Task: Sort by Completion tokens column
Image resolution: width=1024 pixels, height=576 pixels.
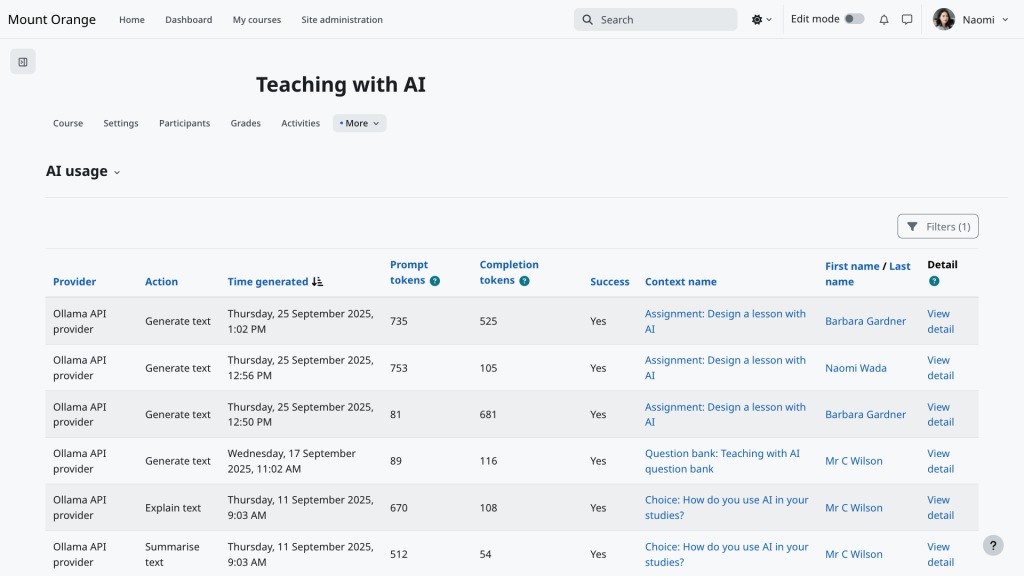Action: [509, 272]
